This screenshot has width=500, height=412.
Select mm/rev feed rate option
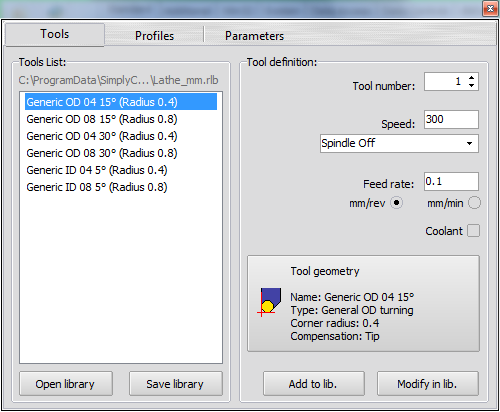coord(396,203)
